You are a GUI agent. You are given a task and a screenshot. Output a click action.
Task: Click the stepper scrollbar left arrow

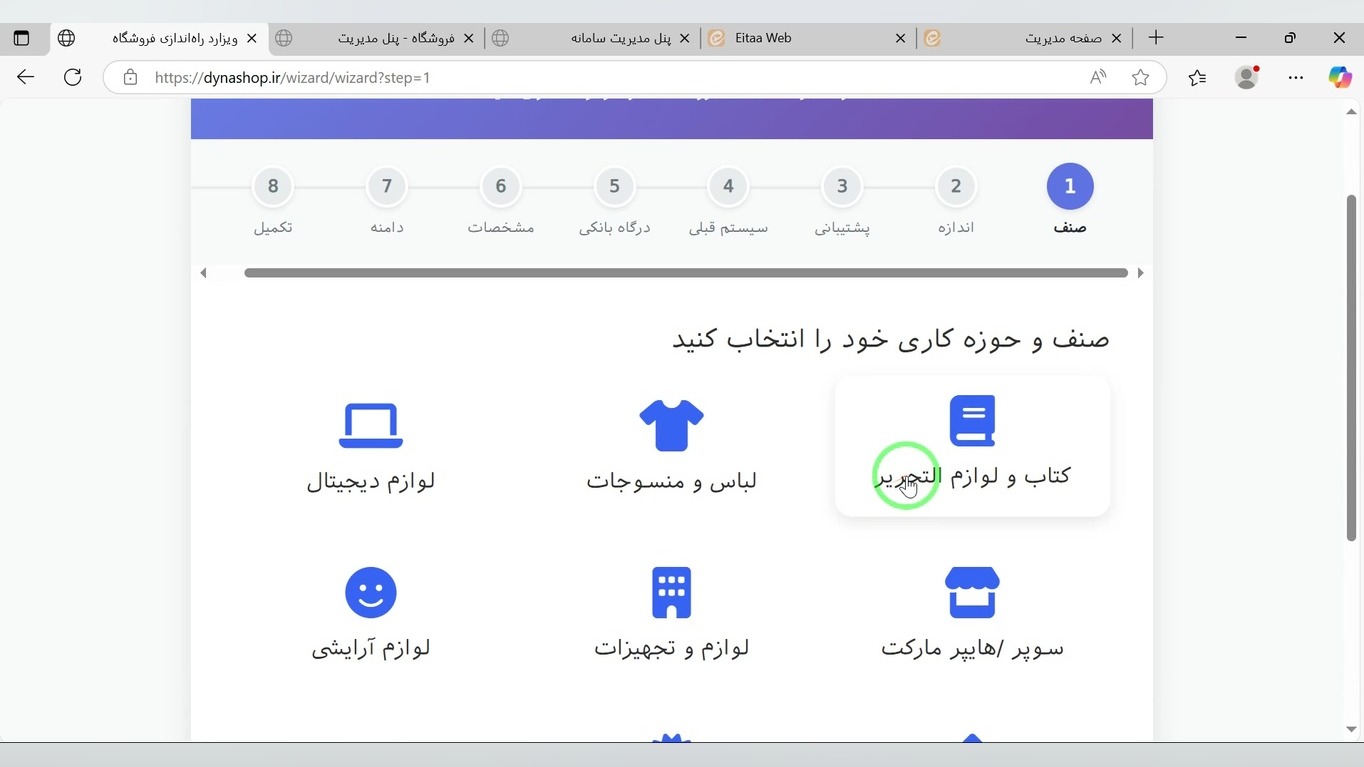pos(203,273)
